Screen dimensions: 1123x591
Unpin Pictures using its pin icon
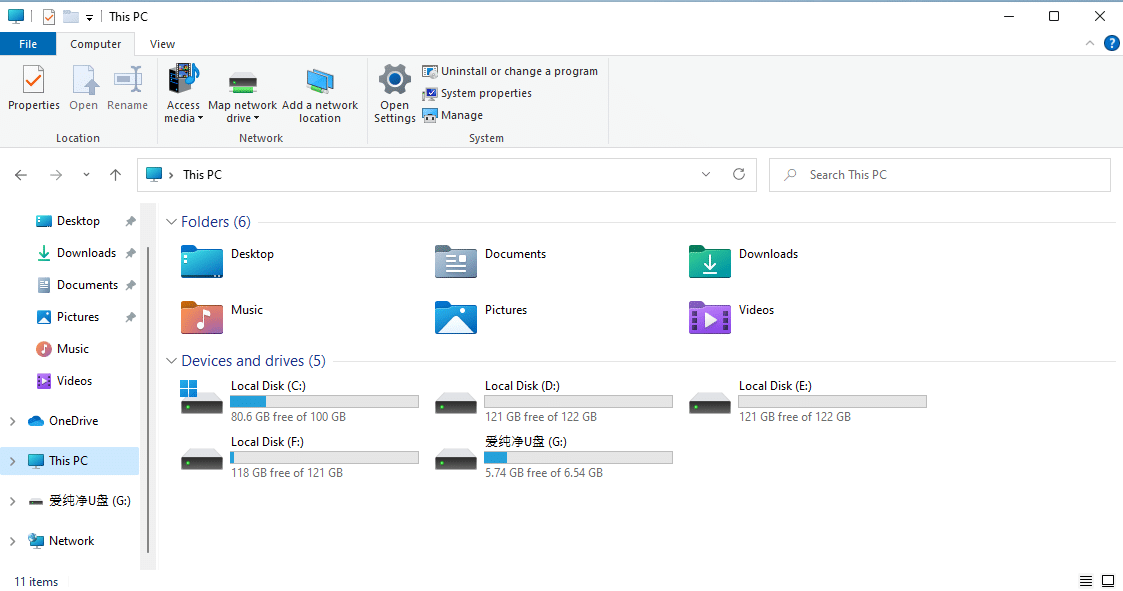pos(130,317)
